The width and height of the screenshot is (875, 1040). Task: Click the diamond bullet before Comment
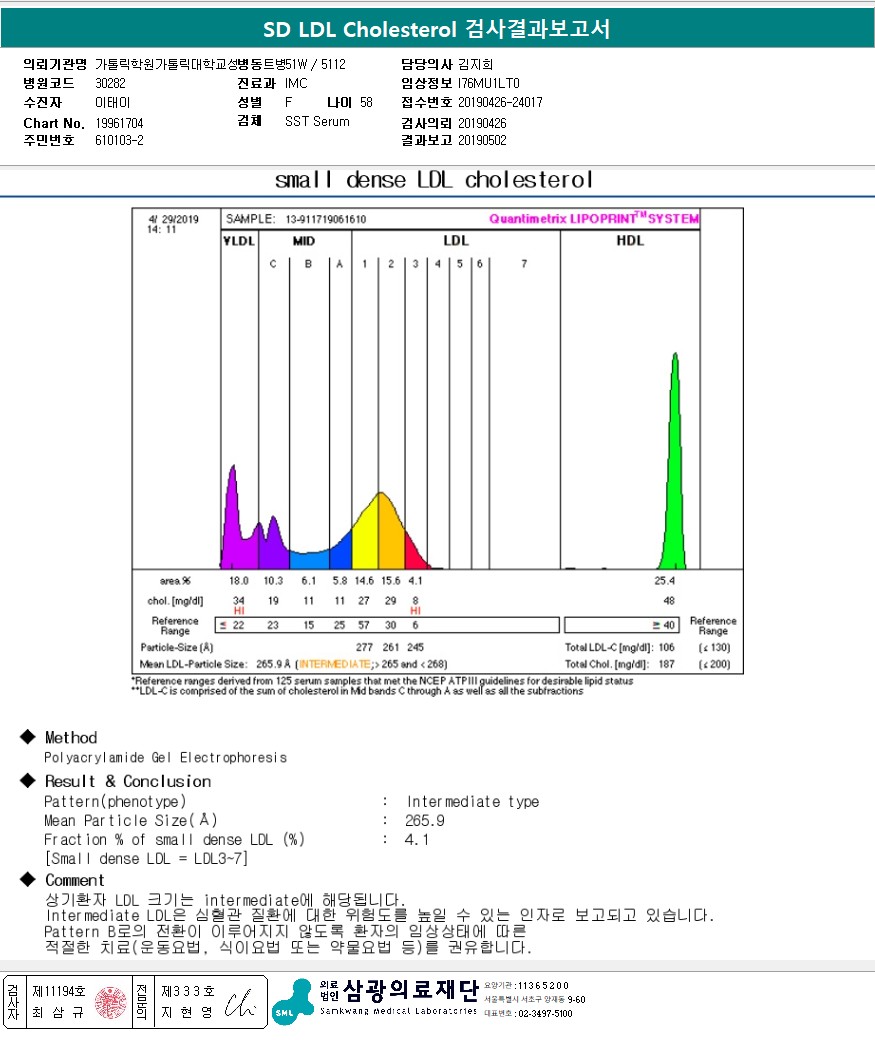coord(28,880)
